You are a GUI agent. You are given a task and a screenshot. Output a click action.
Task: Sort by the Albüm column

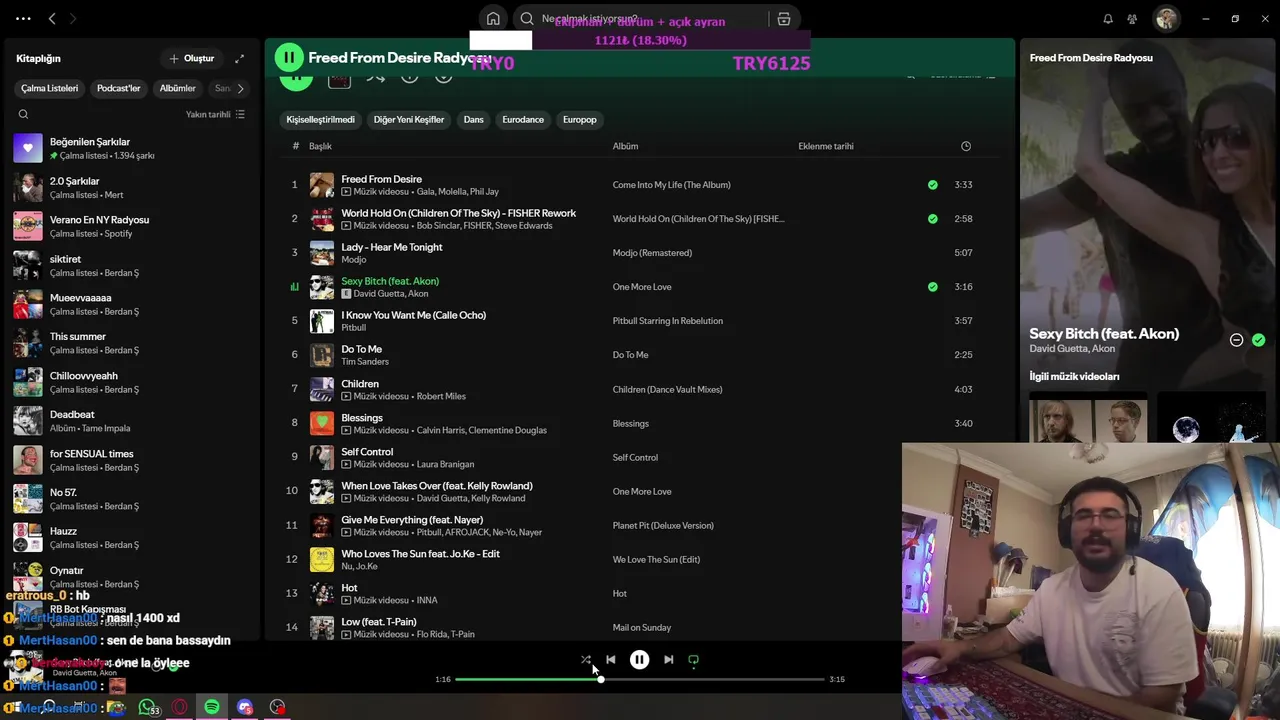pyautogui.click(x=625, y=146)
